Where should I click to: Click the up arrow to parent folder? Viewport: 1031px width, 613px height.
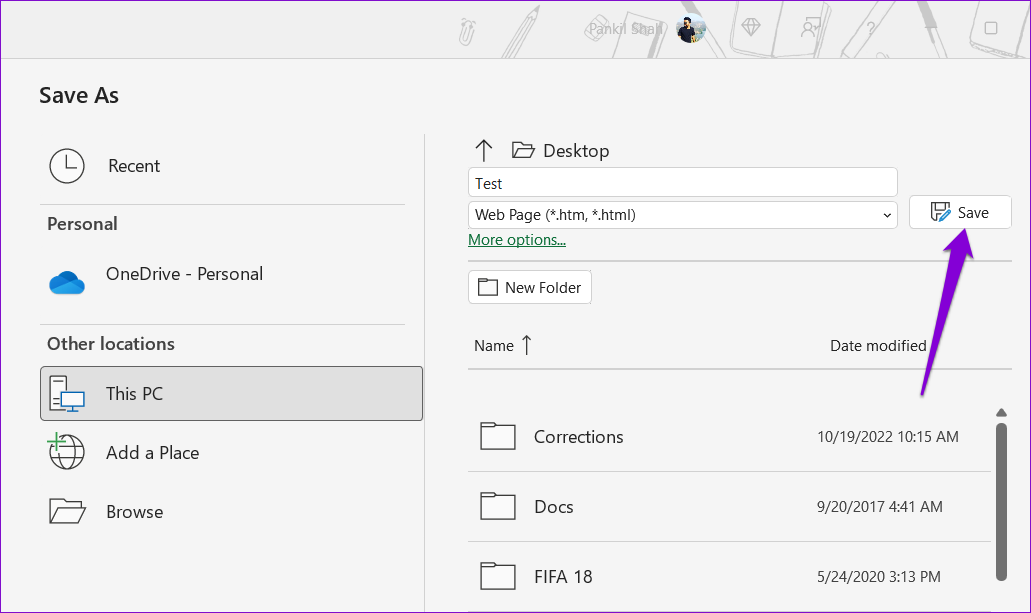click(483, 151)
